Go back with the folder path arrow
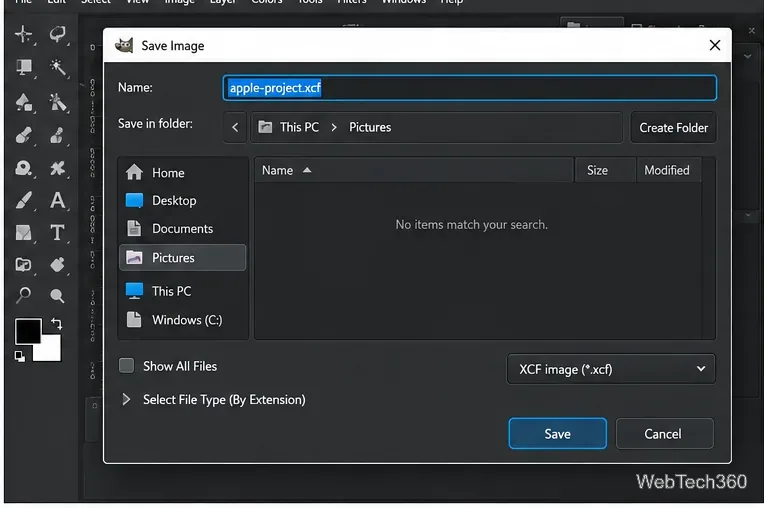 pyautogui.click(x=235, y=127)
